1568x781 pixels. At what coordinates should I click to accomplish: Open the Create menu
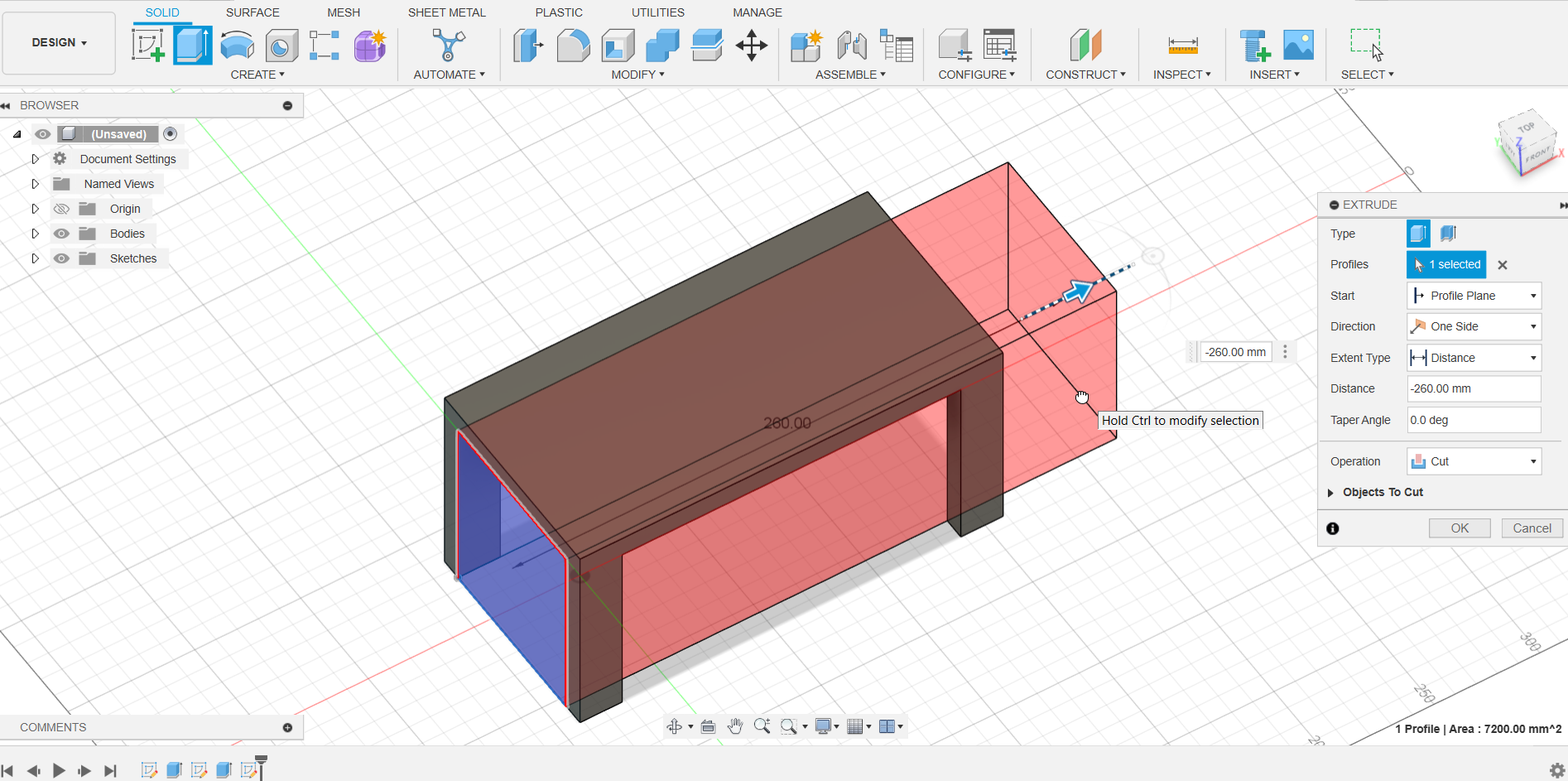pos(257,75)
